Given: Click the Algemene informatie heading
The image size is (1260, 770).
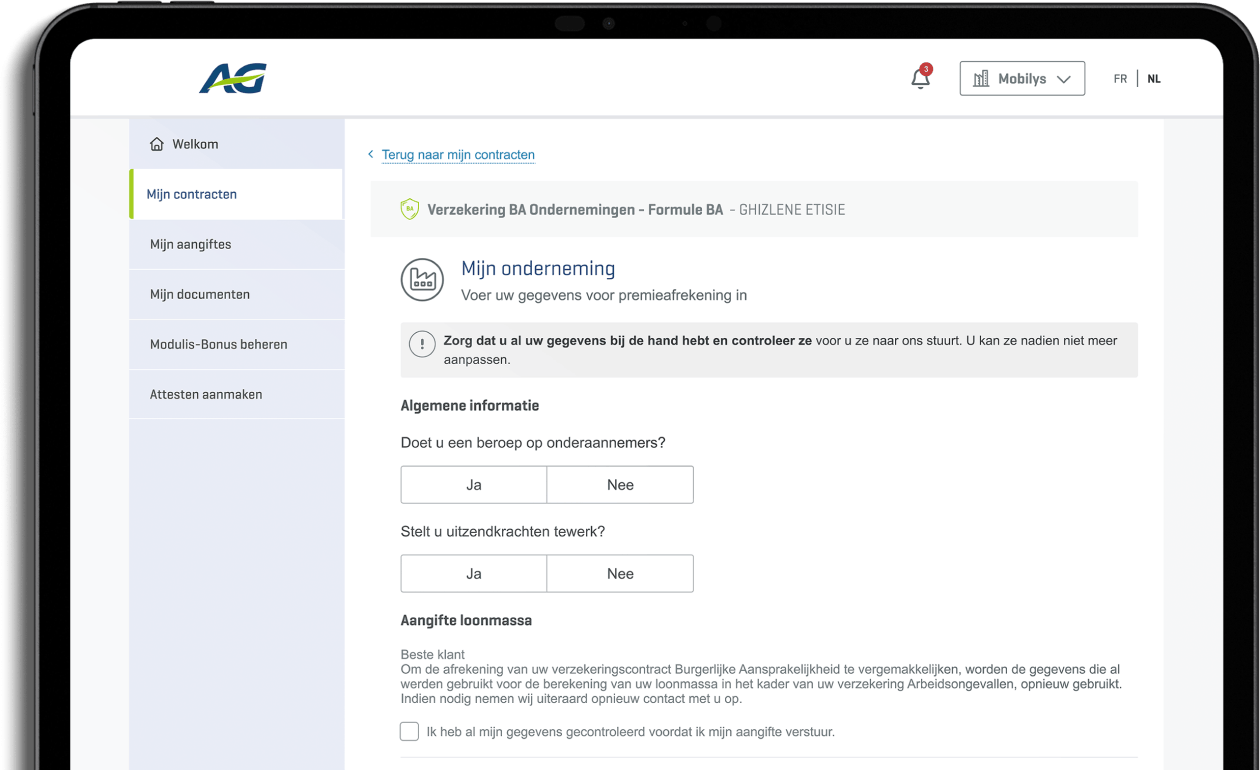Looking at the screenshot, I should click(470, 405).
